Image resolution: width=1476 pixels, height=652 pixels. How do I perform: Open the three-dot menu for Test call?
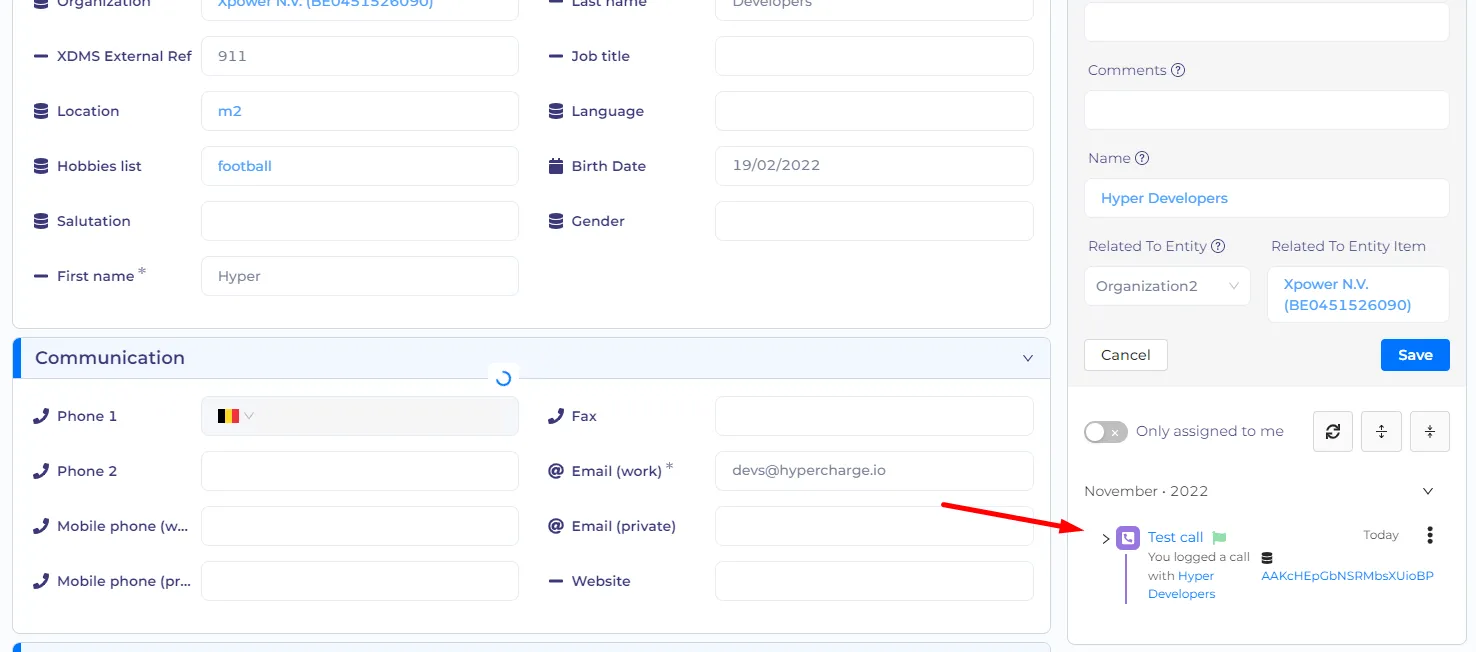[x=1430, y=536]
